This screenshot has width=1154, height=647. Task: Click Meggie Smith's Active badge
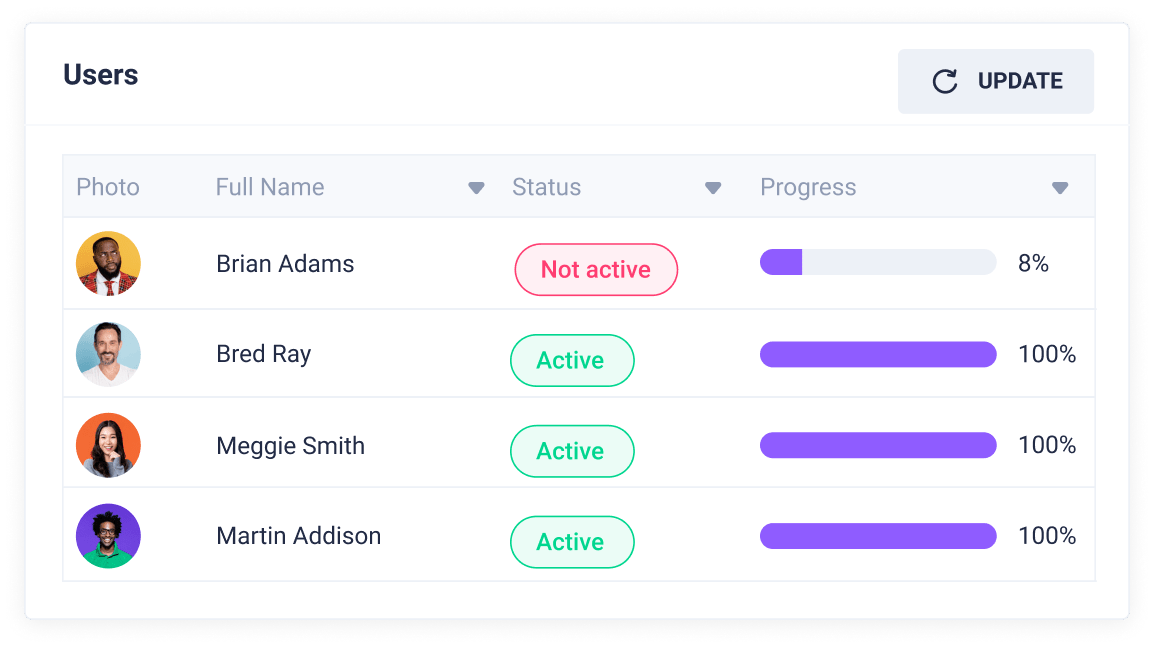(x=572, y=451)
